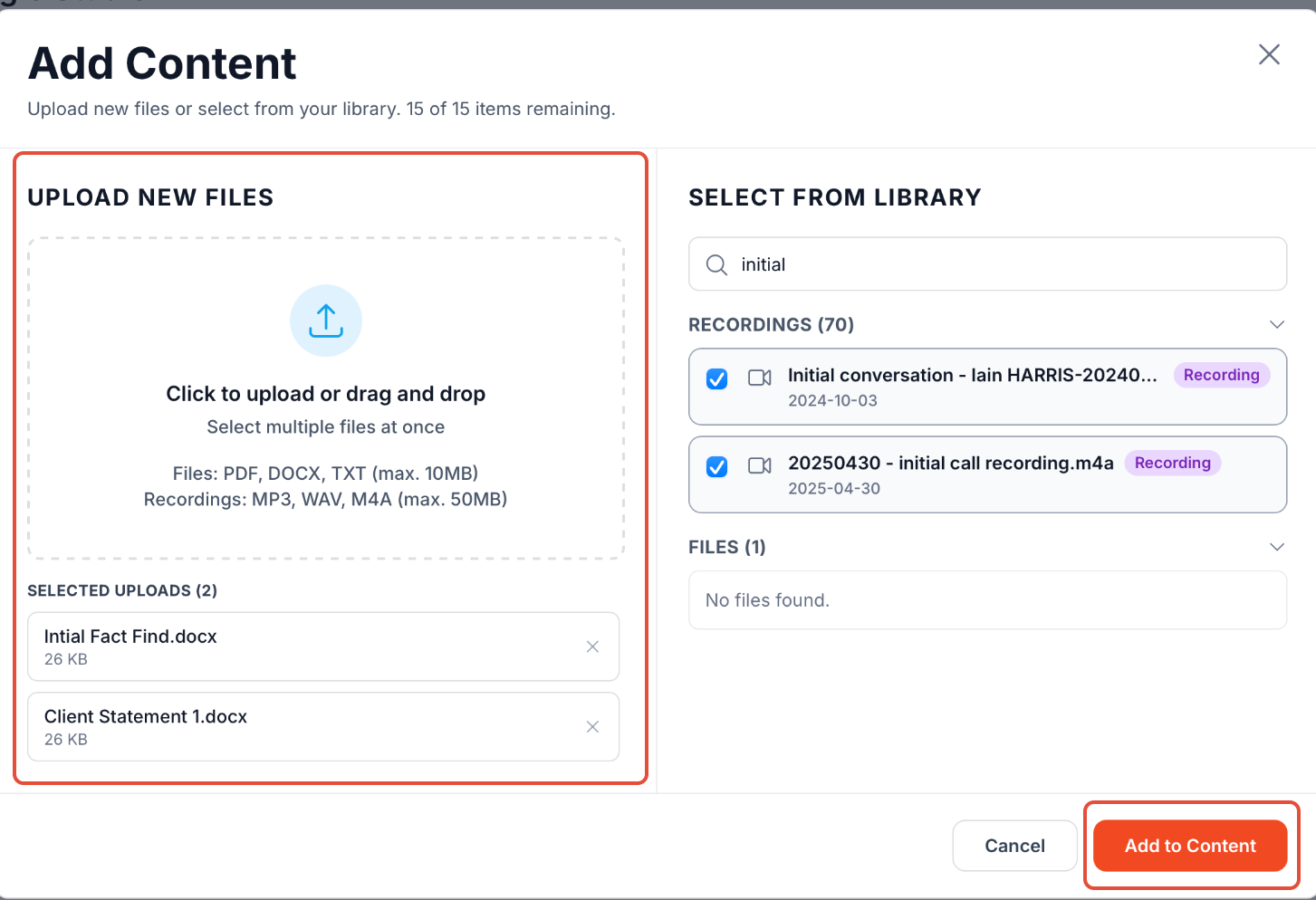Click video icon for Iain HARRIS recording
The height and width of the screenshot is (900, 1316).
[759, 378]
